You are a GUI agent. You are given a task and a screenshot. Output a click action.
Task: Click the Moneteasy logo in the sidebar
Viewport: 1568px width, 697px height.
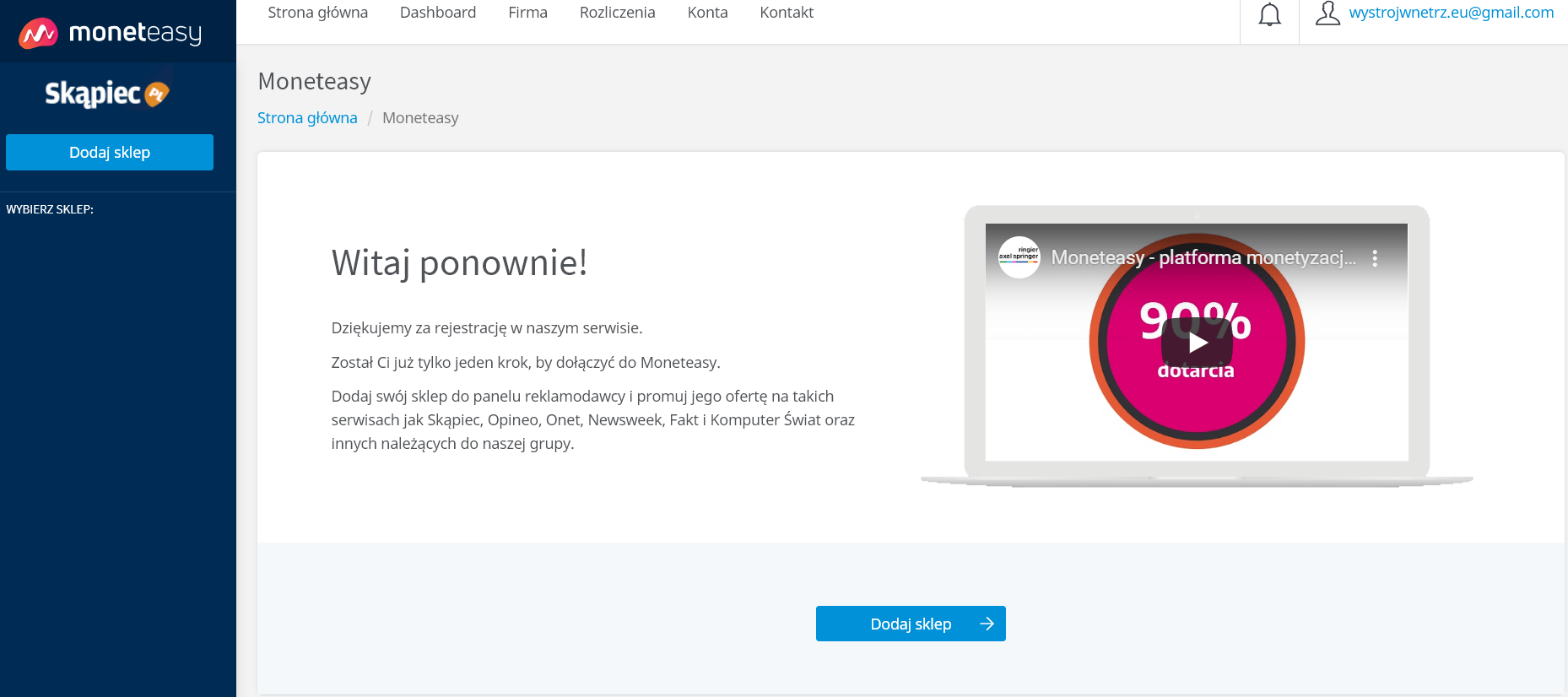pyautogui.click(x=111, y=33)
